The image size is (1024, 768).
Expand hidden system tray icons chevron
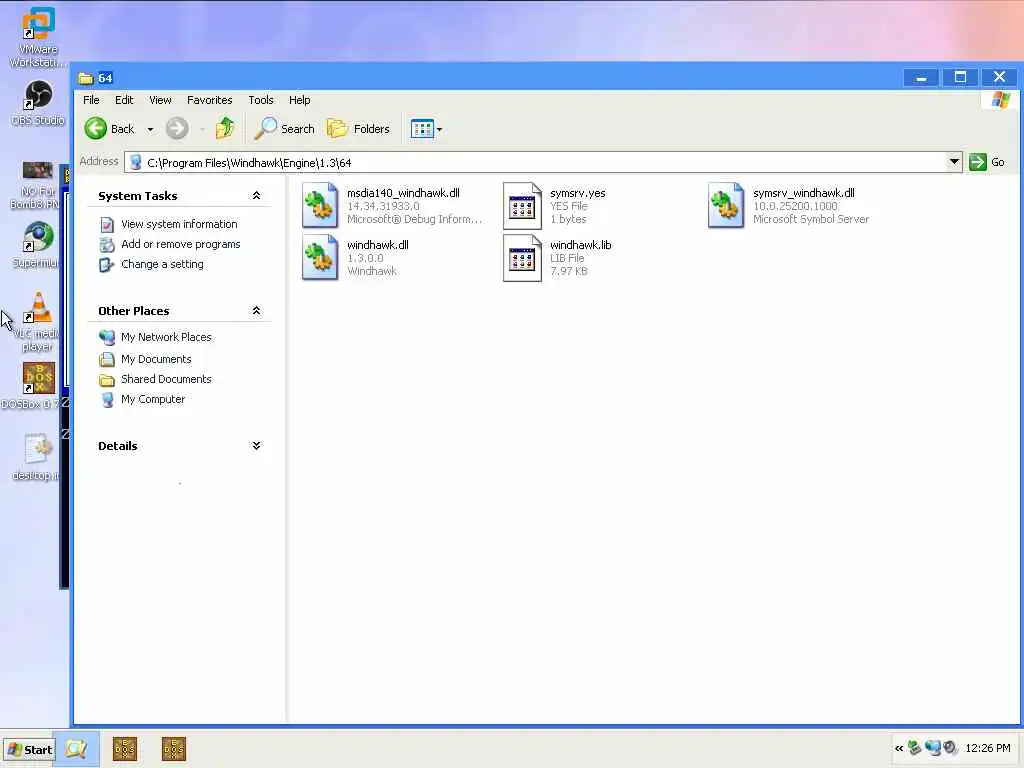coord(899,748)
